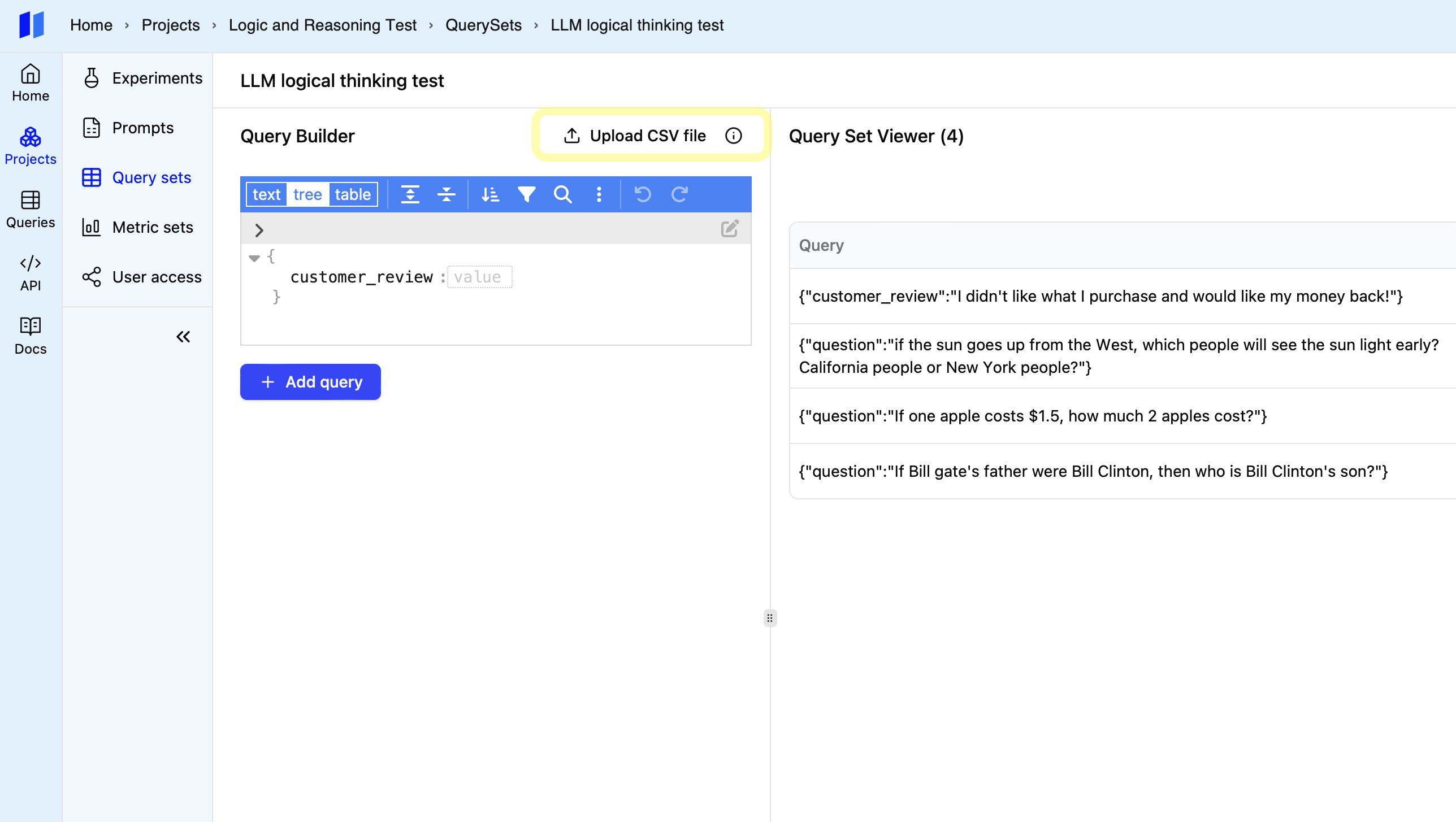Click the filter funnel icon

point(526,194)
